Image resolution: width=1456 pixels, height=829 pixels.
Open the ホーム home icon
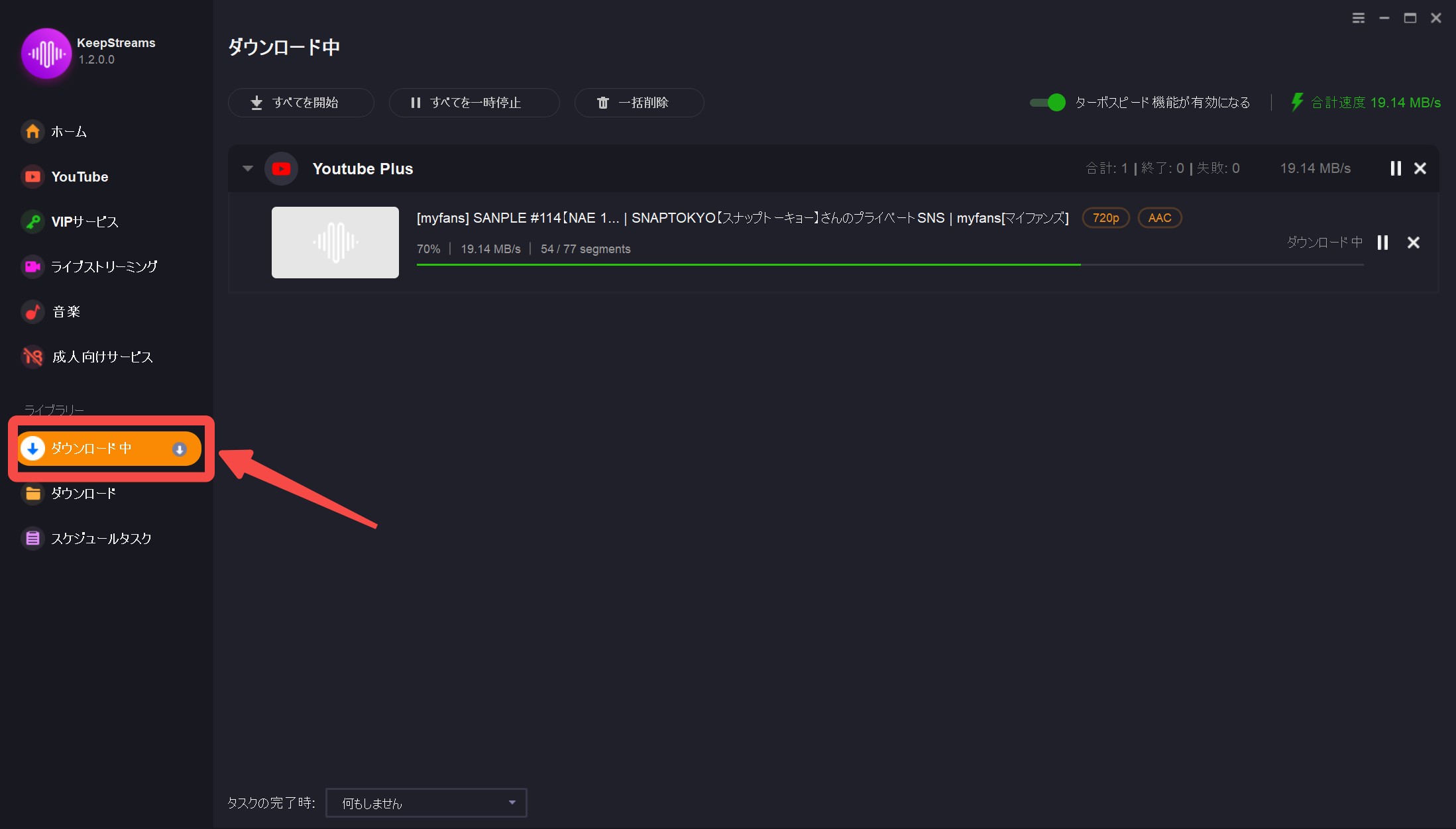coord(32,131)
